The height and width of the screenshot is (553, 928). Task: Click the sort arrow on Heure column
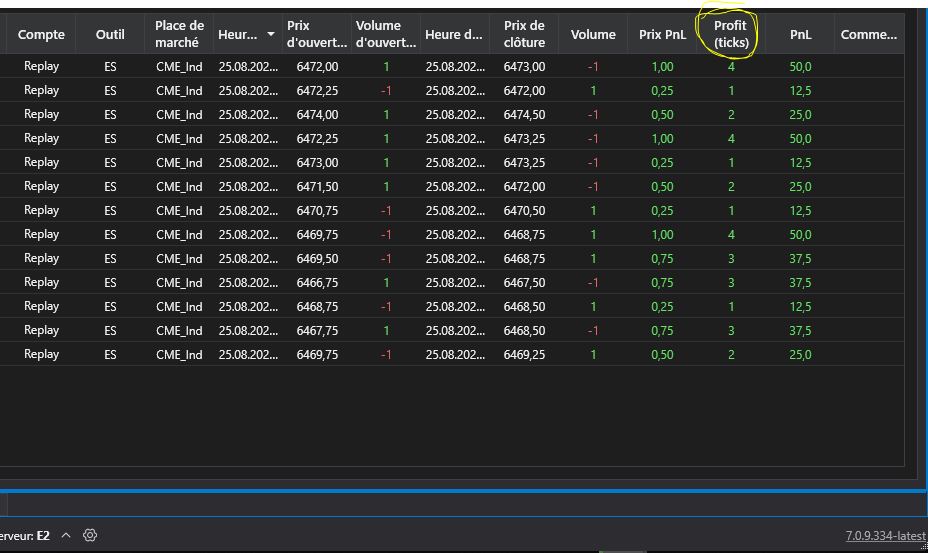270,35
